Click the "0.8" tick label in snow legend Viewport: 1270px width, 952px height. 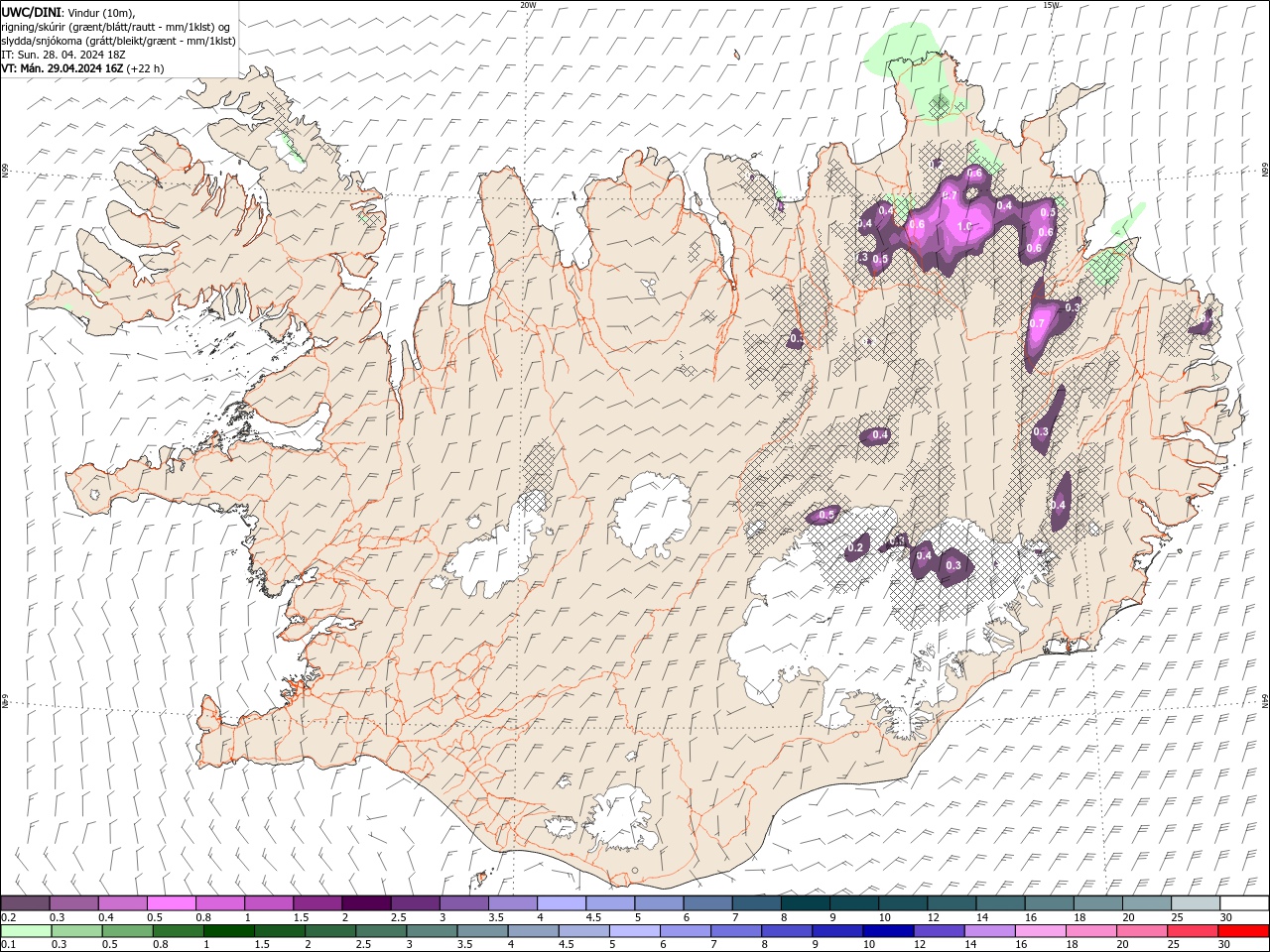coord(203,917)
